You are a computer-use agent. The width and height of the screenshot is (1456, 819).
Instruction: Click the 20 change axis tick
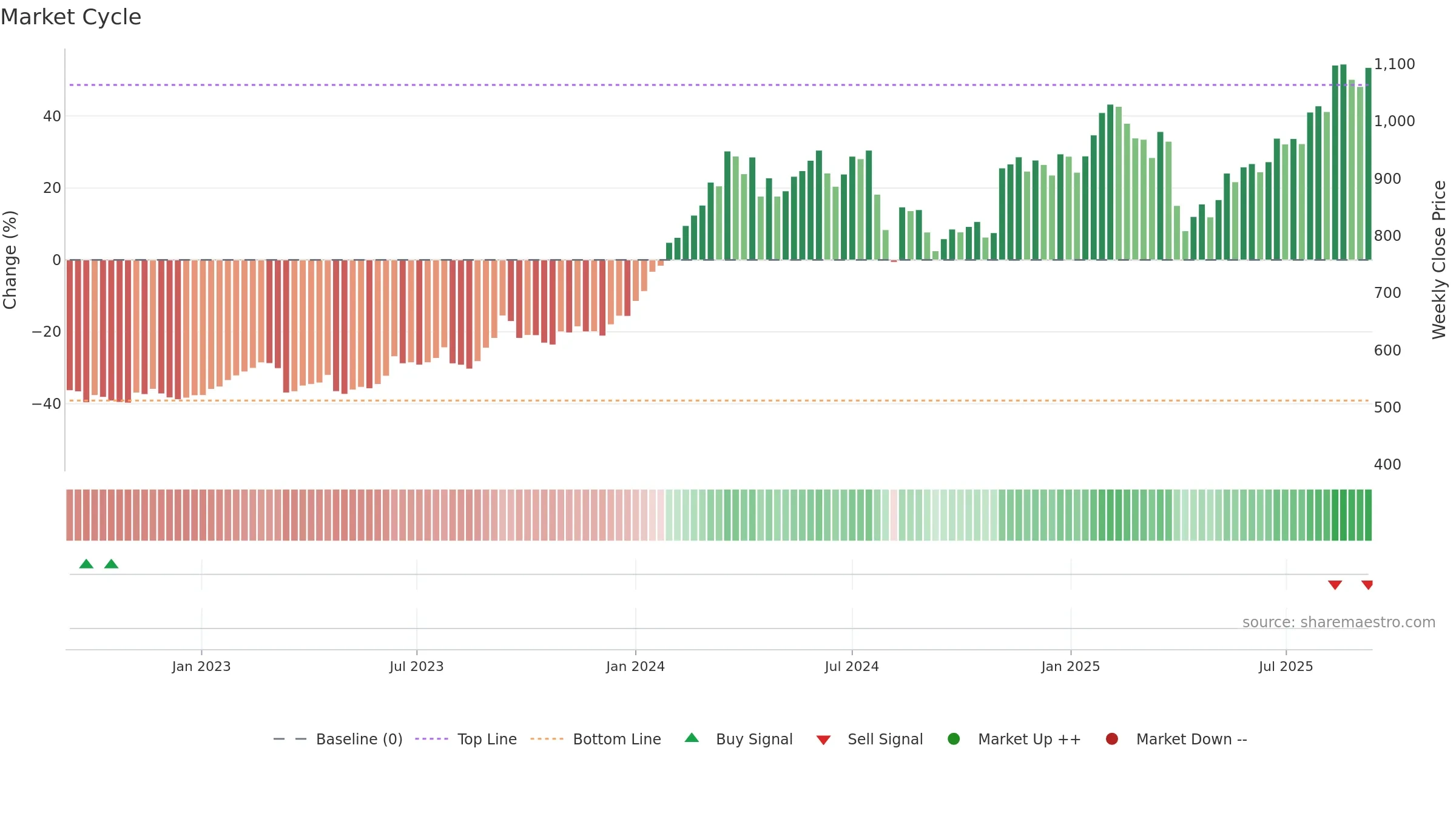point(52,188)
